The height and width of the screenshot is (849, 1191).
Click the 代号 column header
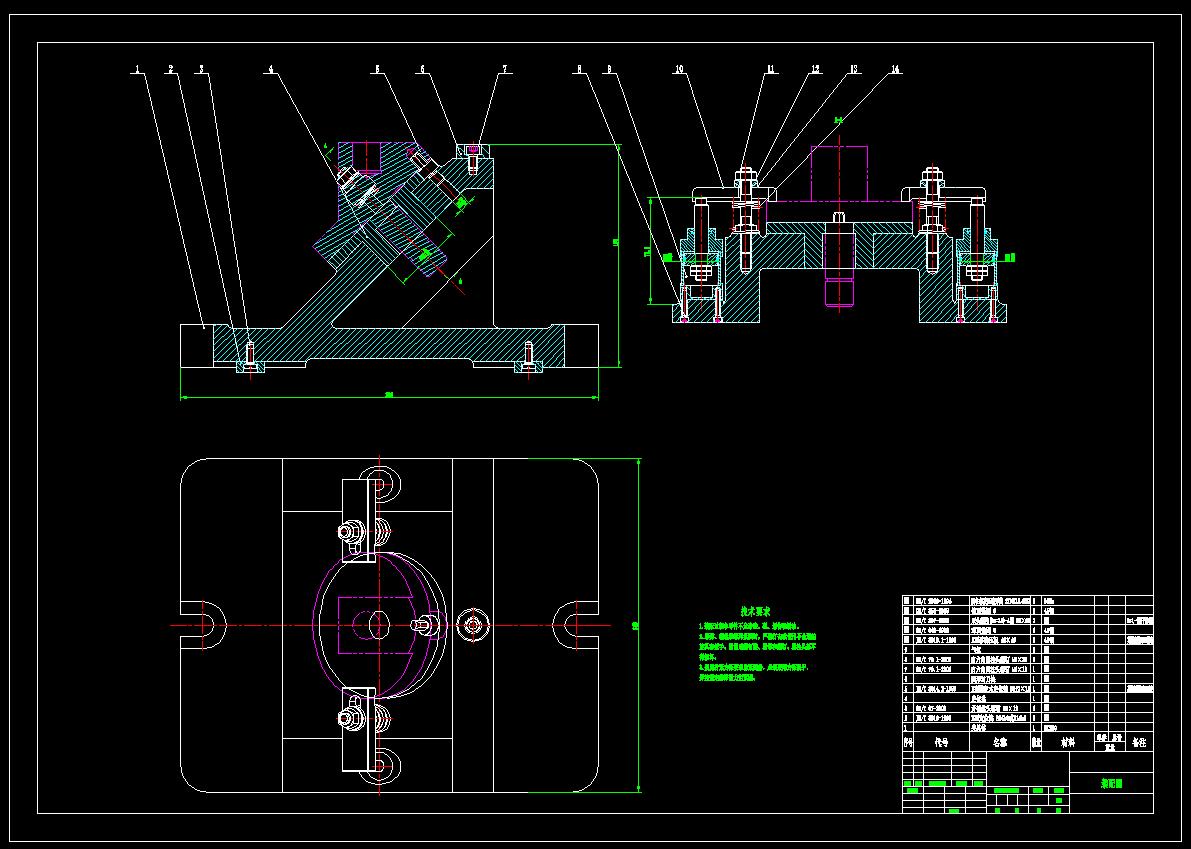[942, 742]
